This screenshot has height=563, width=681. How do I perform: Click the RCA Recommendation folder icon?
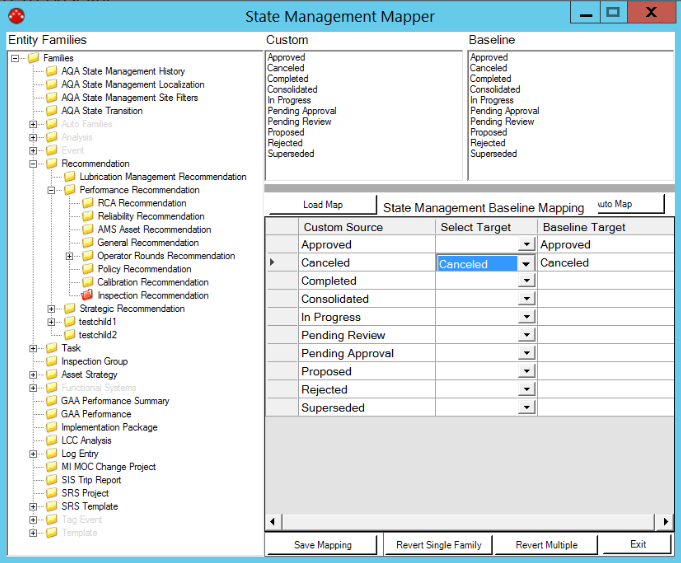coord(88,203)
